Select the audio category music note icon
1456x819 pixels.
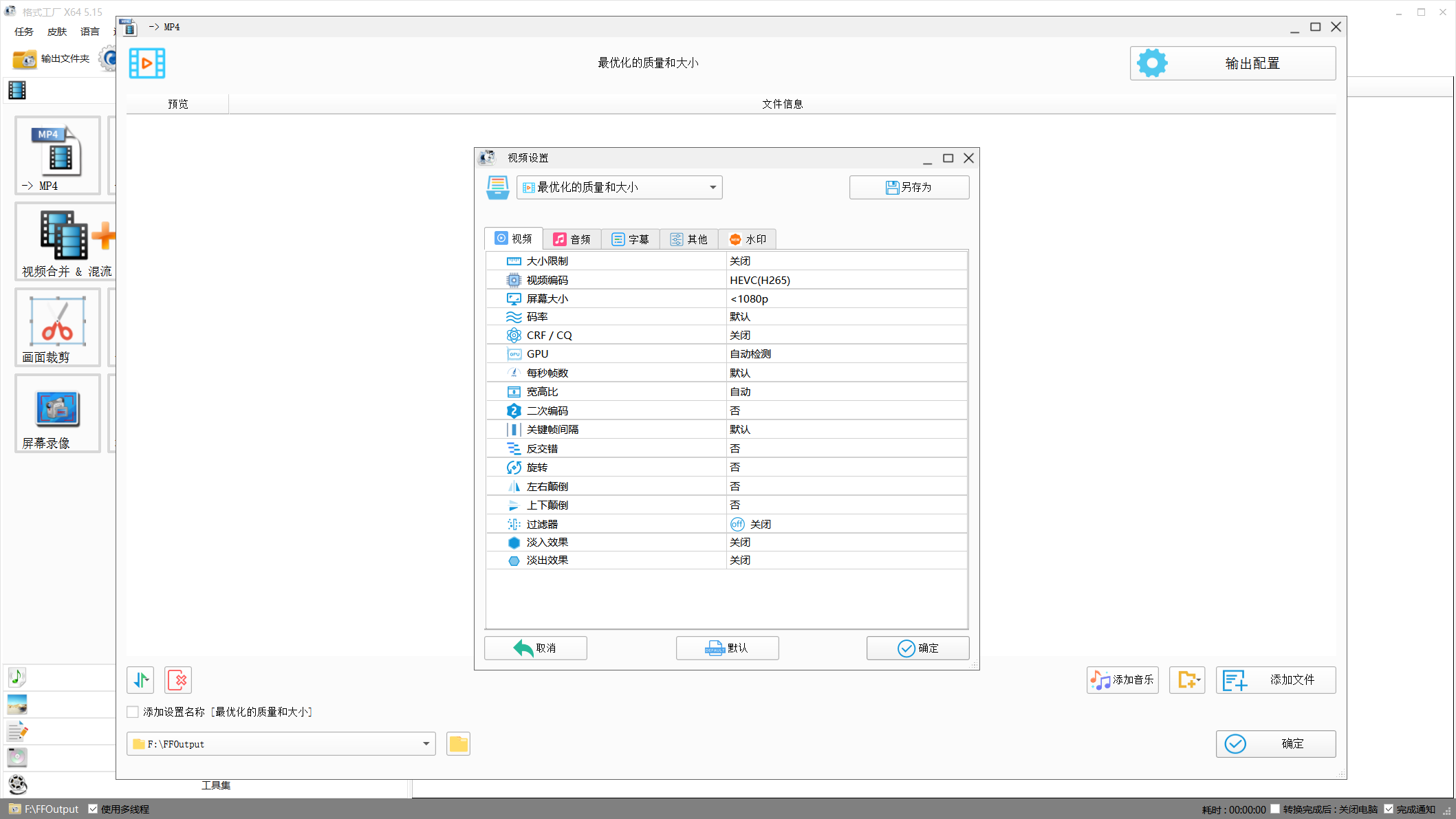17,677
